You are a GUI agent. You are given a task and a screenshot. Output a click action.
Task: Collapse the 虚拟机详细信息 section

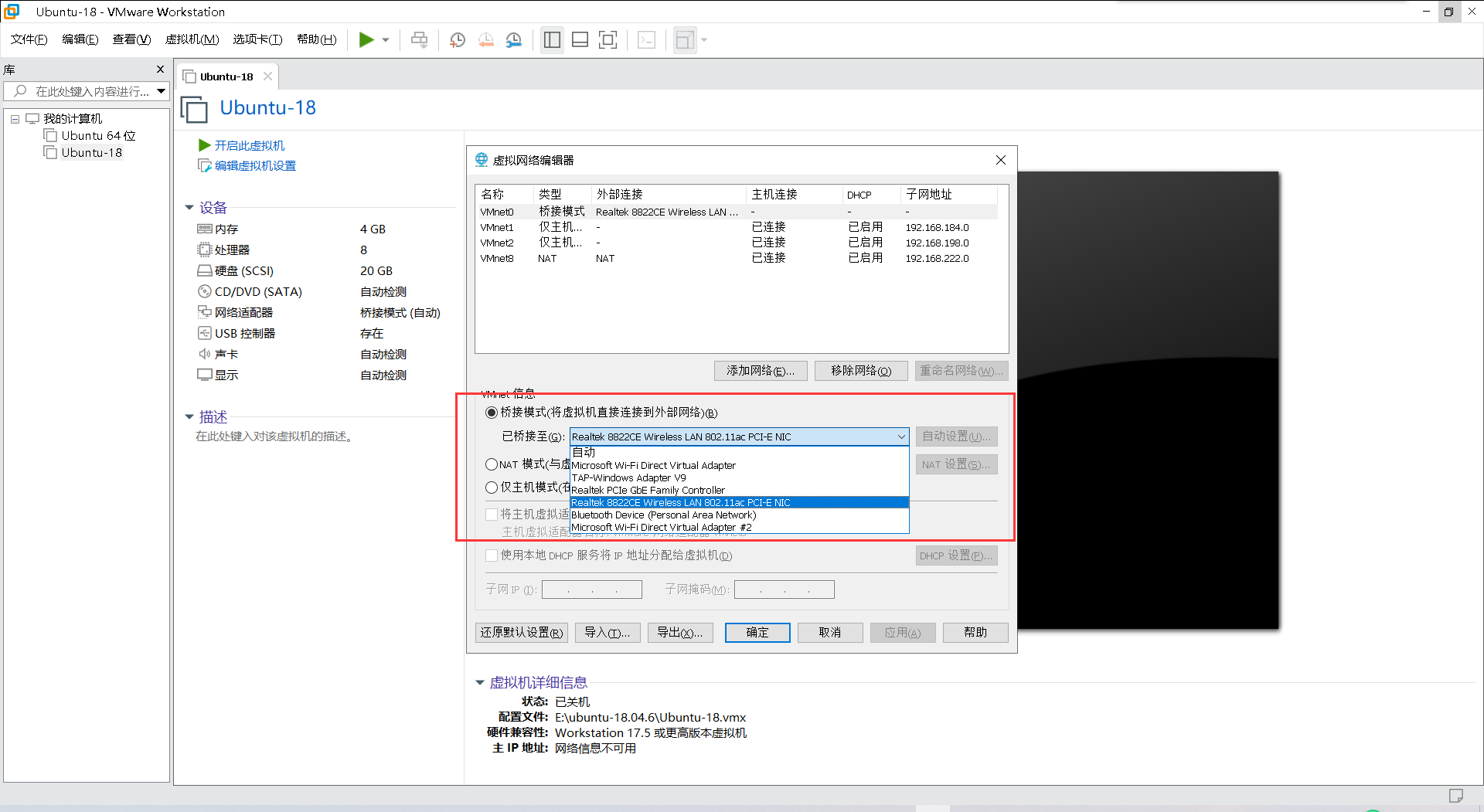pos(479,683)
